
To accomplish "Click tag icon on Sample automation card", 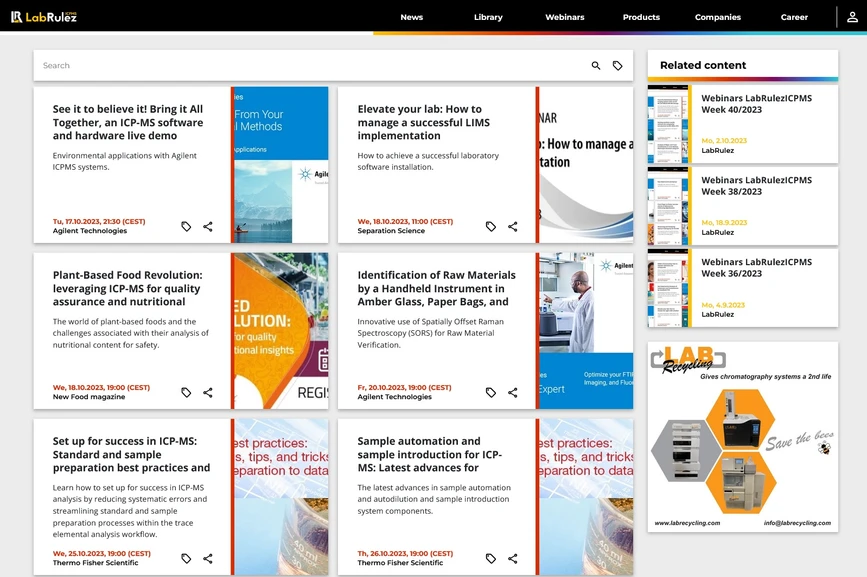I will (491, 559).
